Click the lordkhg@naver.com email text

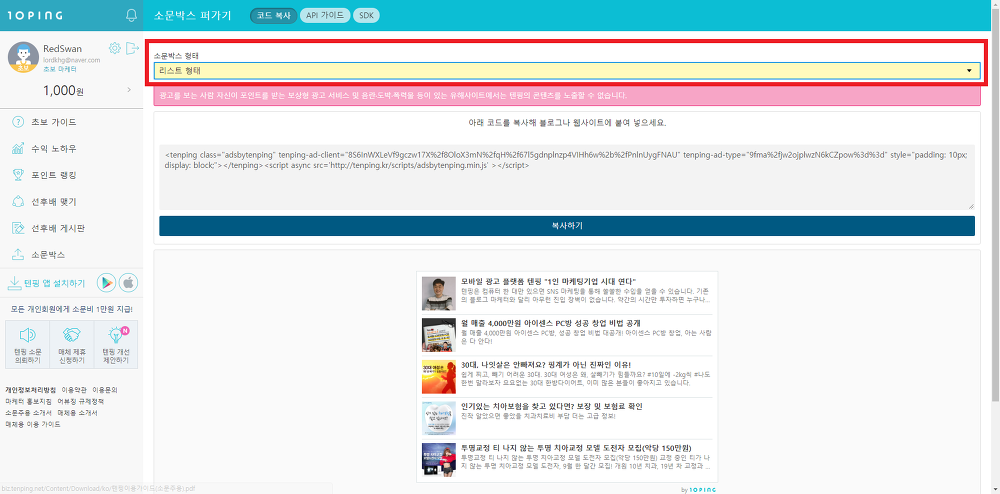[71, 60]
